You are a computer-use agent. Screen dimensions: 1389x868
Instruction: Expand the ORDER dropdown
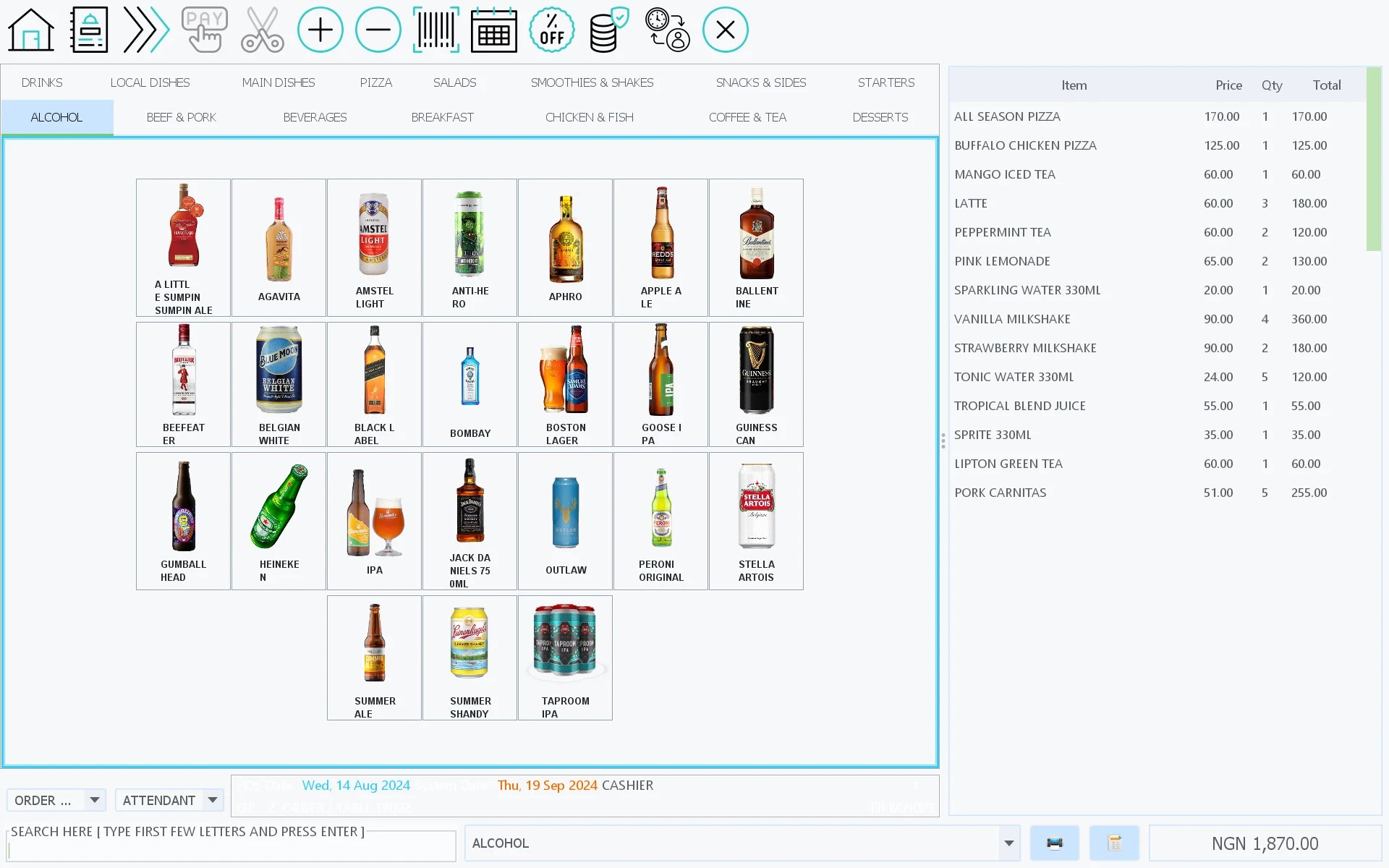point(56,800)
